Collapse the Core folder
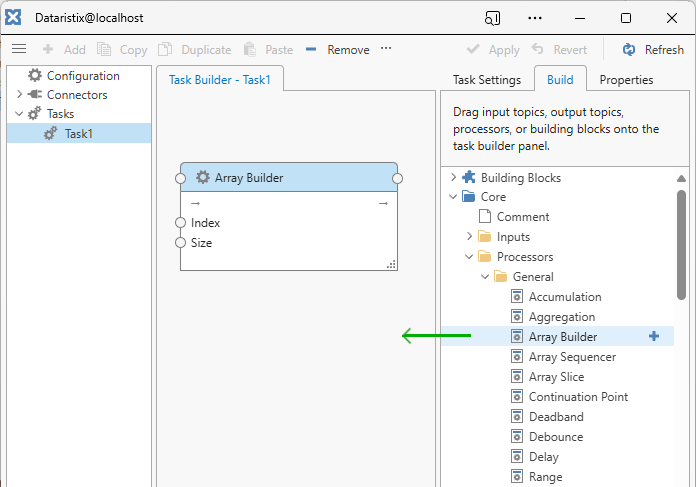Screen dimensions: 696x487 (453, 196)
